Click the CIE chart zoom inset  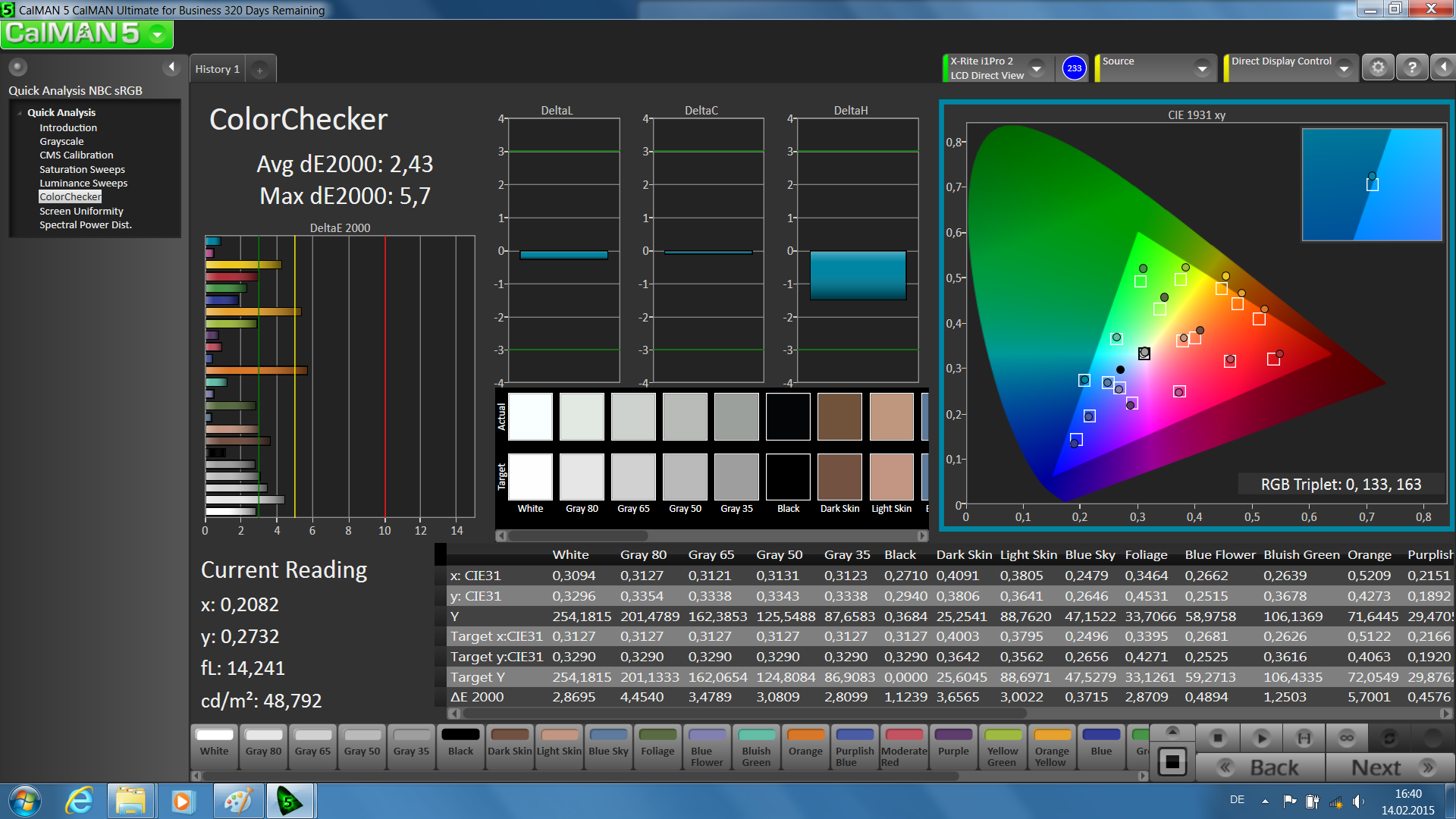1372,184
